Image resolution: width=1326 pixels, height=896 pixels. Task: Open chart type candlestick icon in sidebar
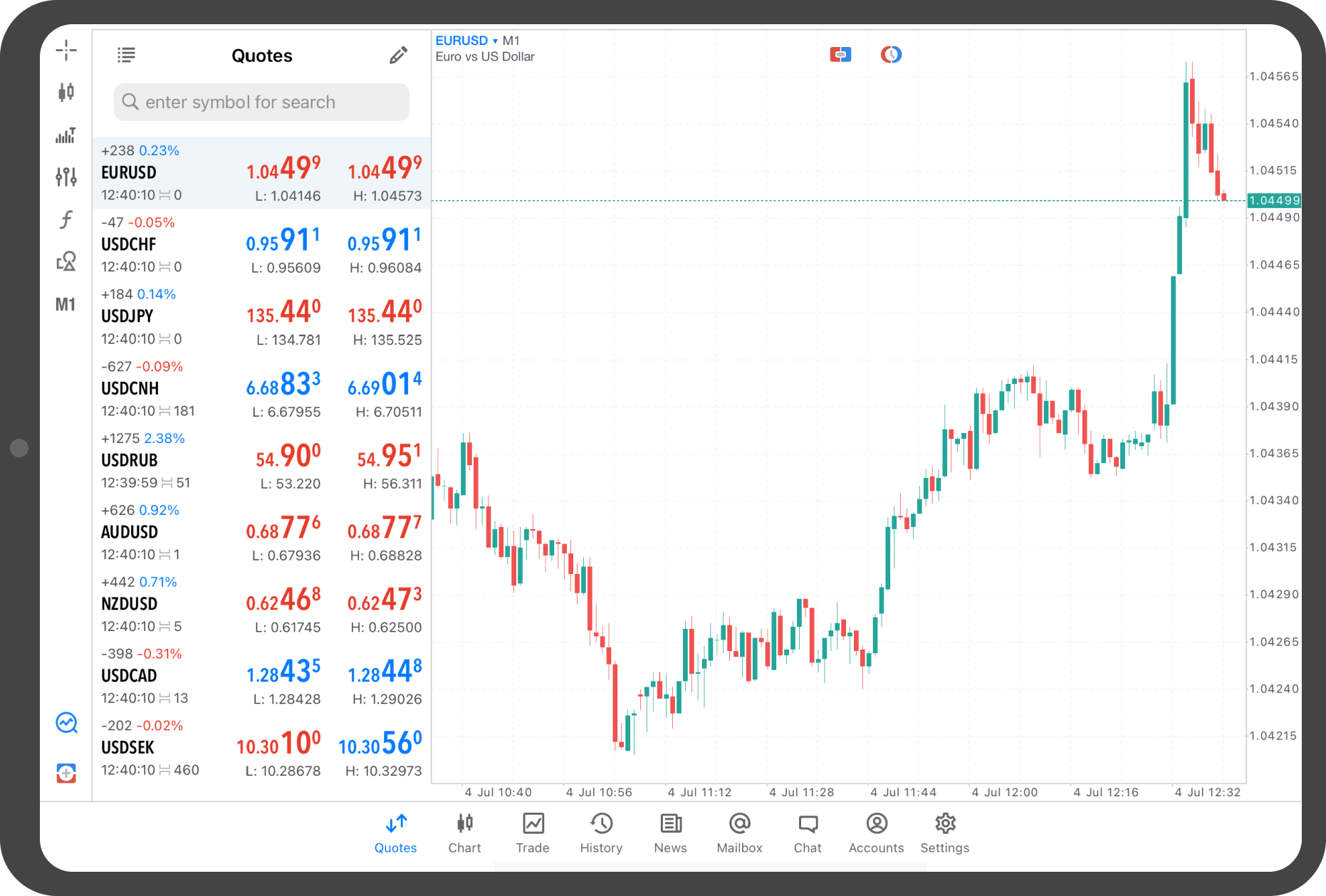pos(66,92)
